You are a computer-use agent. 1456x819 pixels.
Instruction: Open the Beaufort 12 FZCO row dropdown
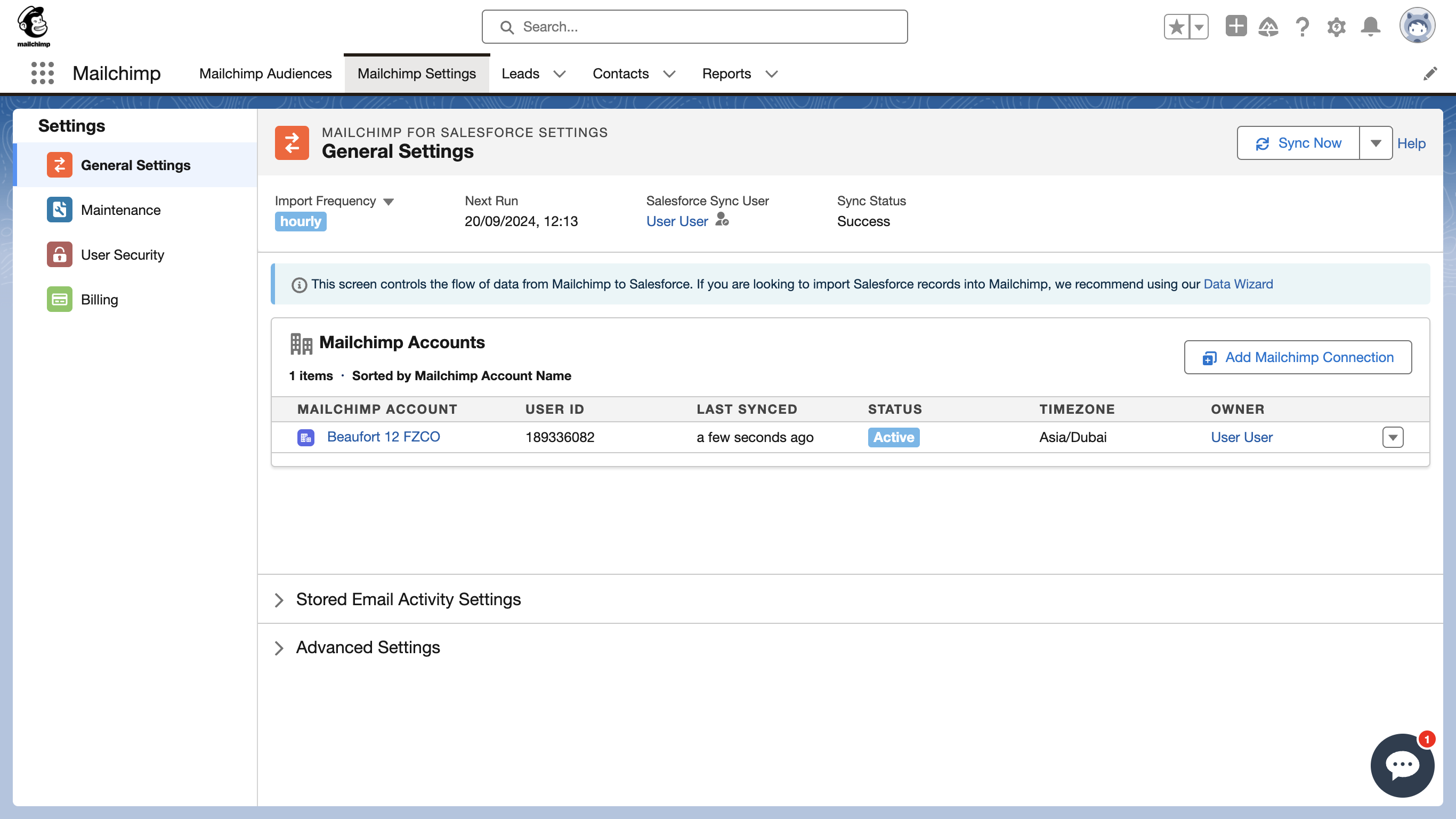point(1393,437)
